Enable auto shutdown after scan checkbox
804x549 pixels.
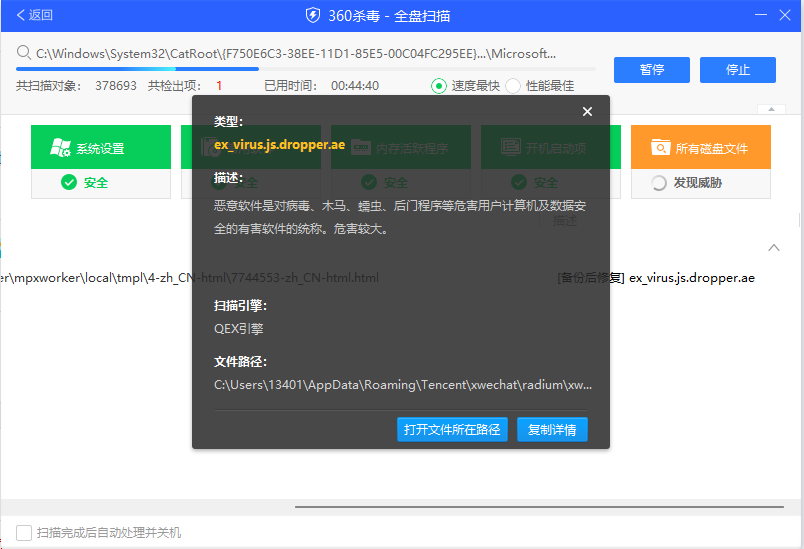(24, 533)
